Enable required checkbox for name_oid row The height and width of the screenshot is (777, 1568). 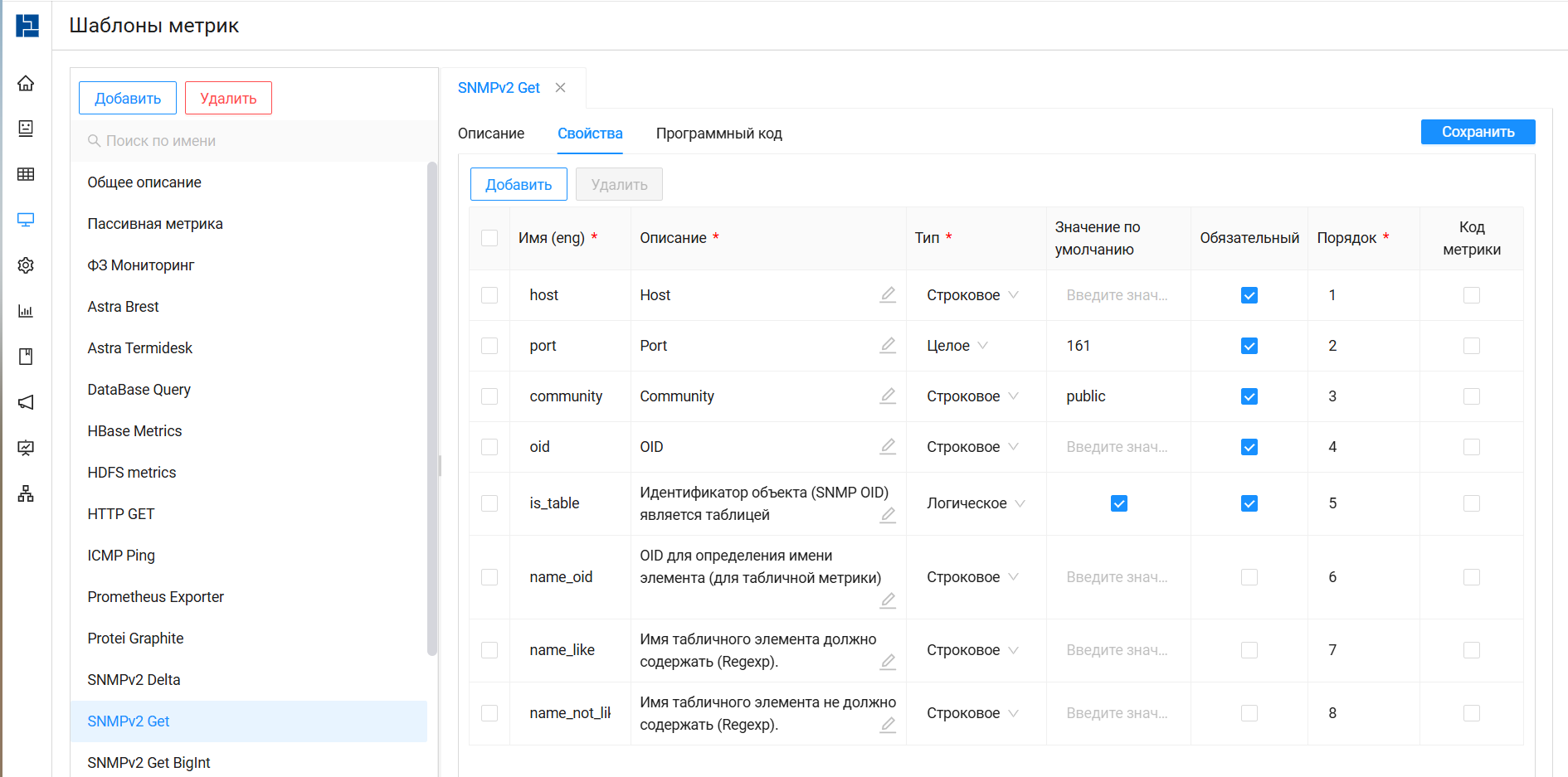click(1249, 577)
